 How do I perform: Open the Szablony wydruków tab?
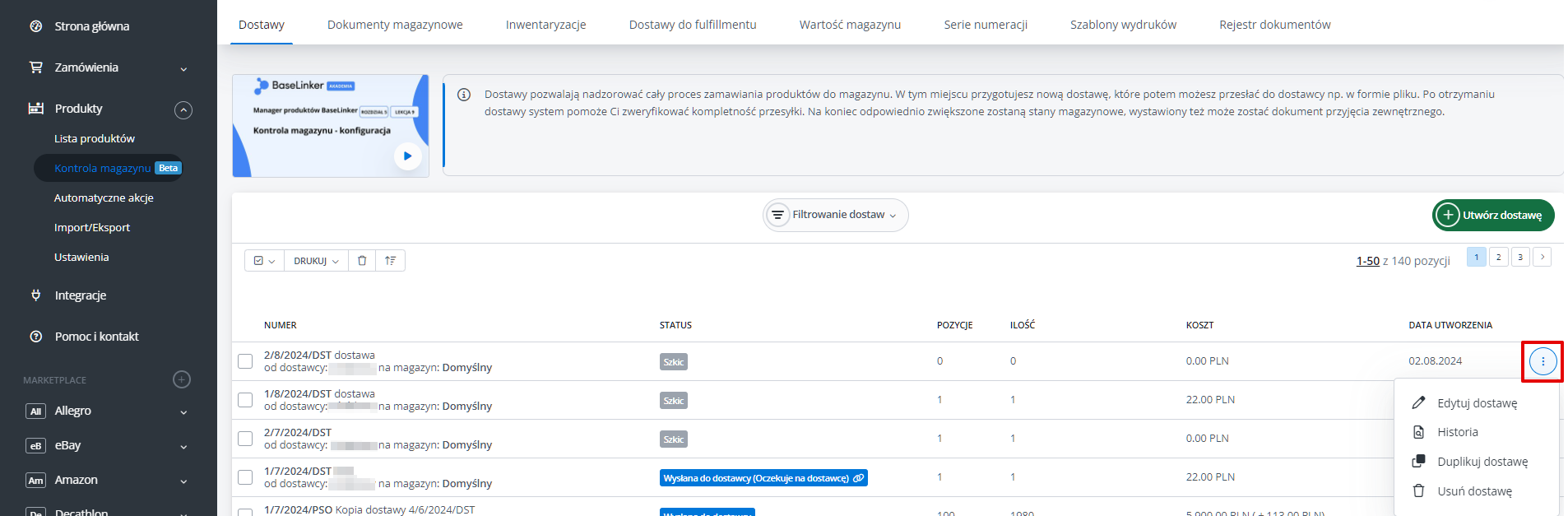tap(1123, 25)
